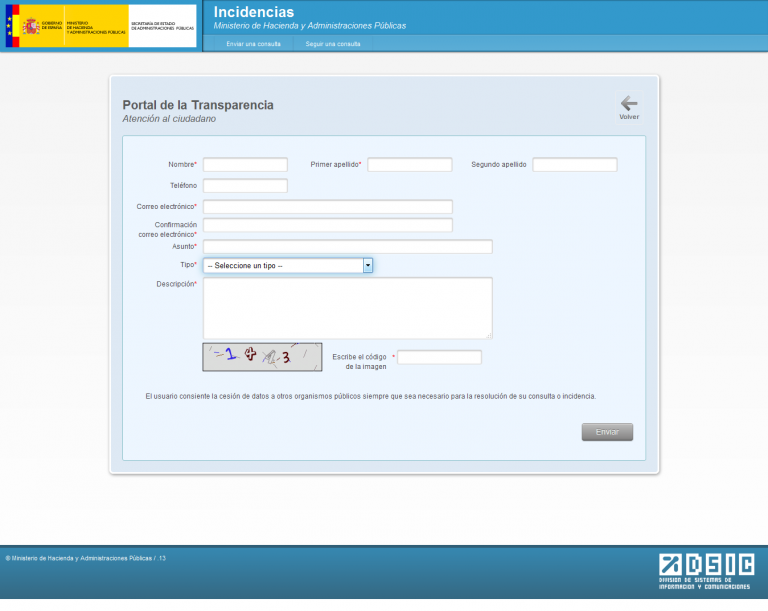
Task: Focus the Correo electrónico field
Action: tap(327, 207)
